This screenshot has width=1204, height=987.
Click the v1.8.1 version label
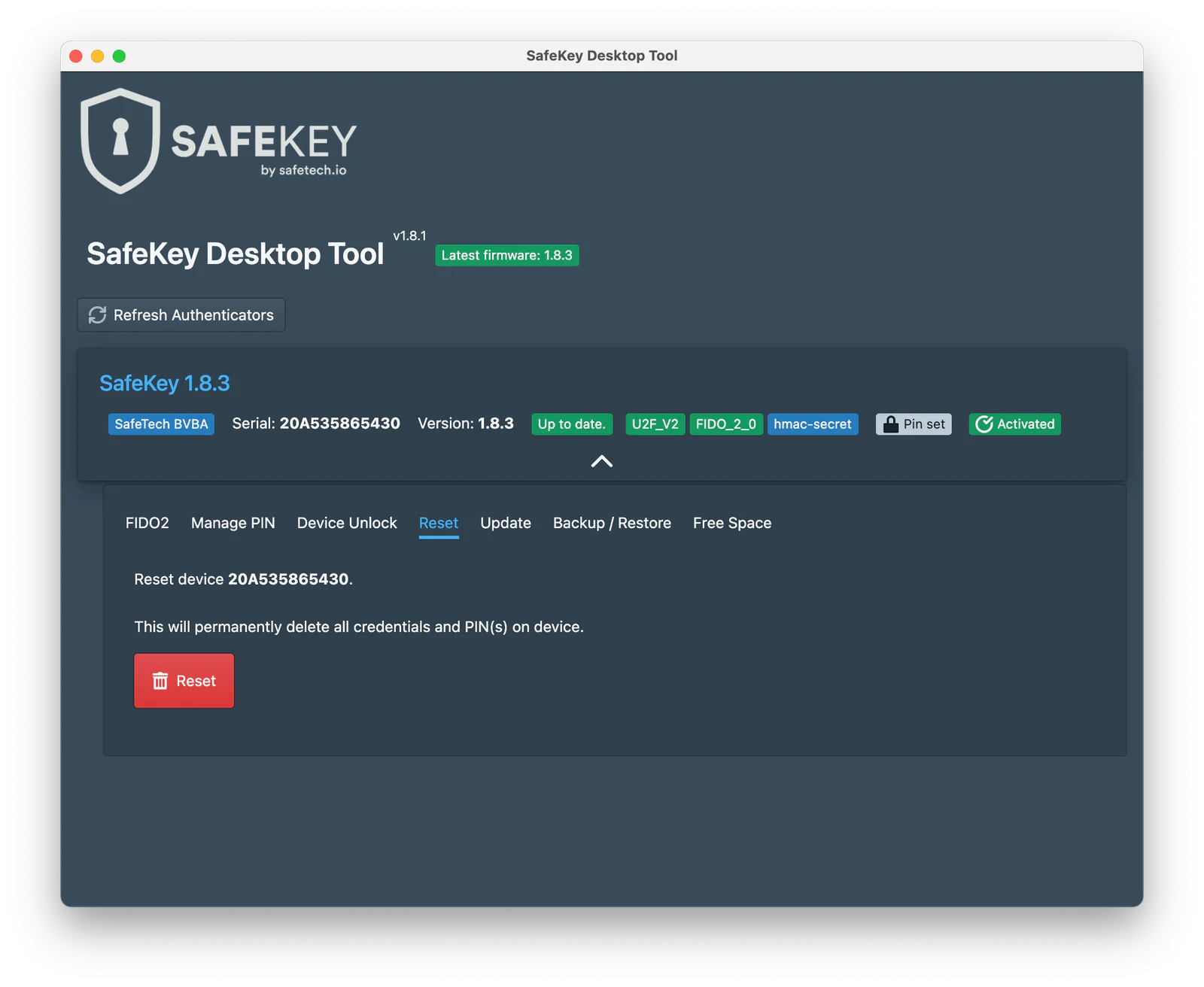(x=410, y=235)
